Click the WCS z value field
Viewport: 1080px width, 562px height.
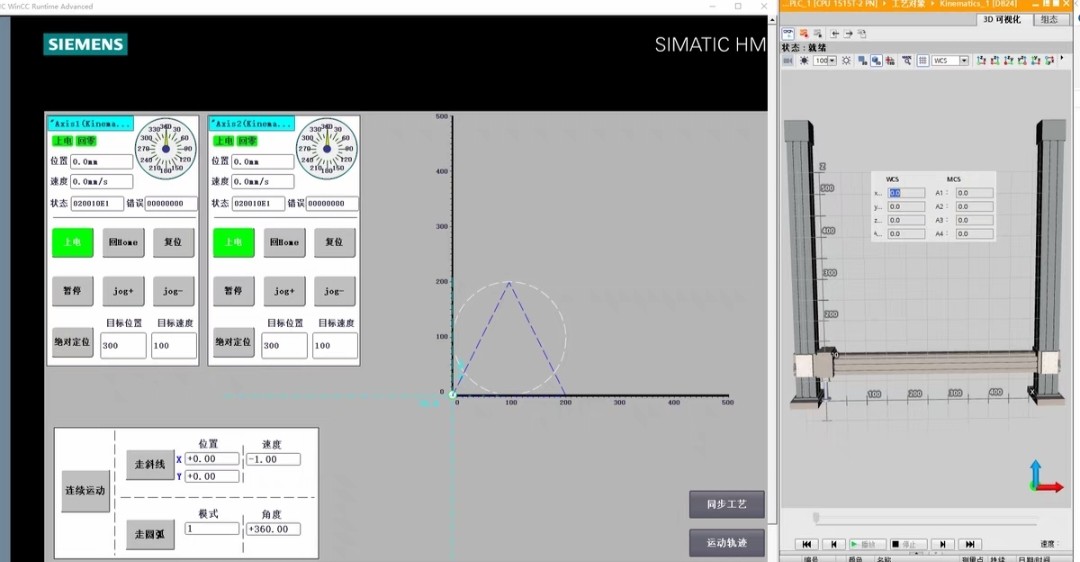tap(906, 220)
